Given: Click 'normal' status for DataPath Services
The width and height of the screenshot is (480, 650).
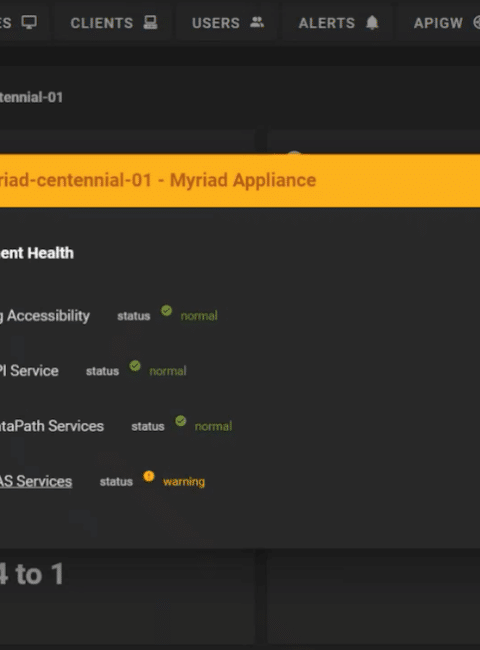Looking at the screenshot, I should tap(213, 426).
